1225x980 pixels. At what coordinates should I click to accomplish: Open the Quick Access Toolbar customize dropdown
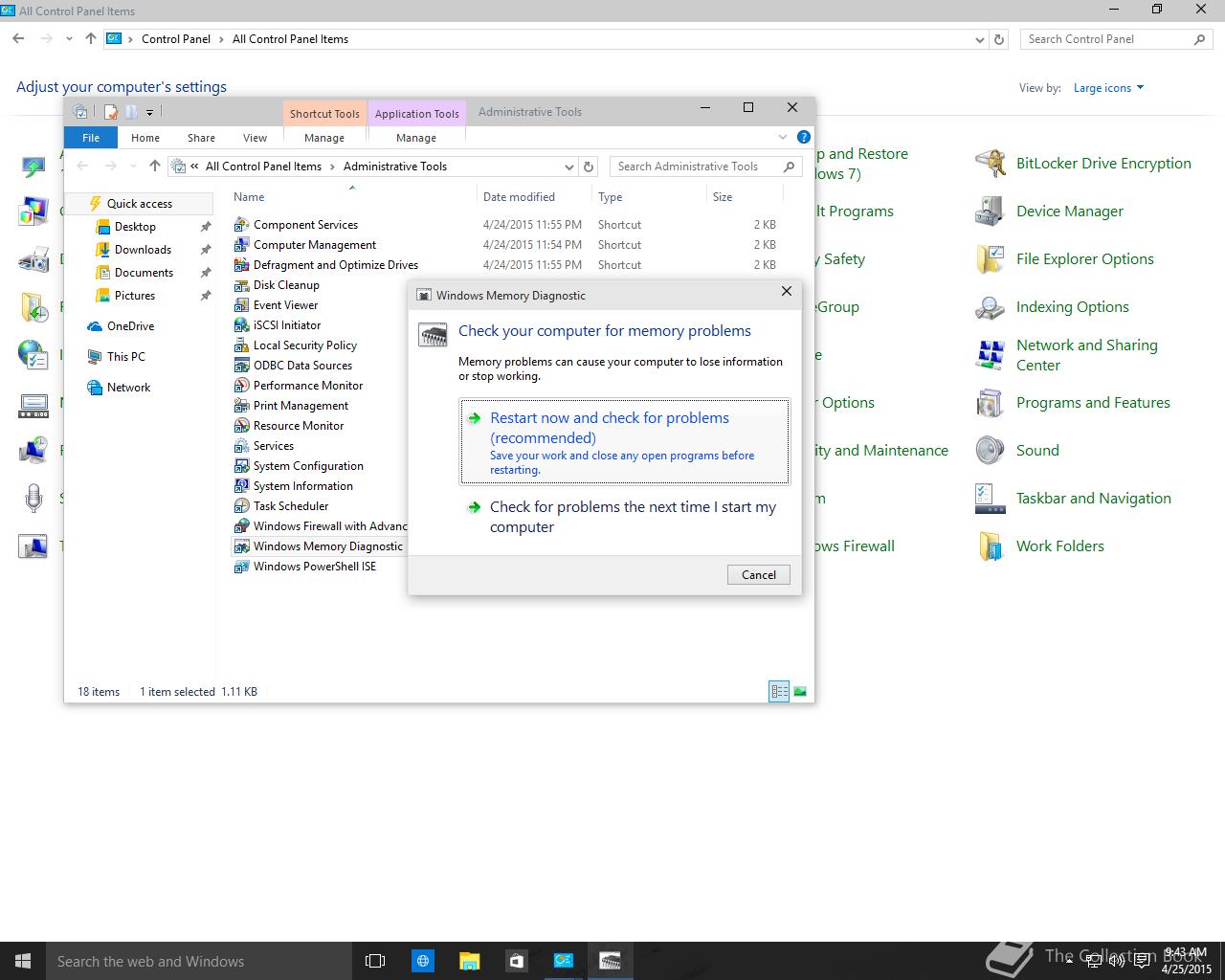click(150, 113)
